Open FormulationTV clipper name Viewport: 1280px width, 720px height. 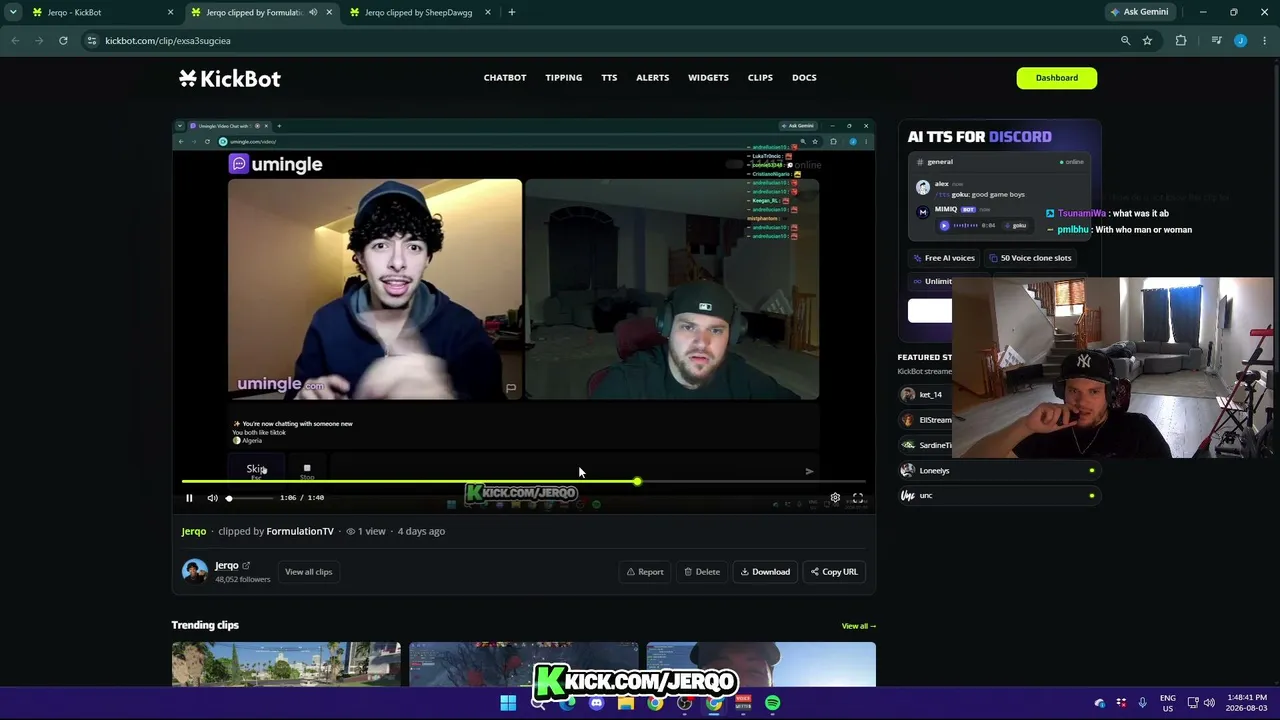pos(300,531)
